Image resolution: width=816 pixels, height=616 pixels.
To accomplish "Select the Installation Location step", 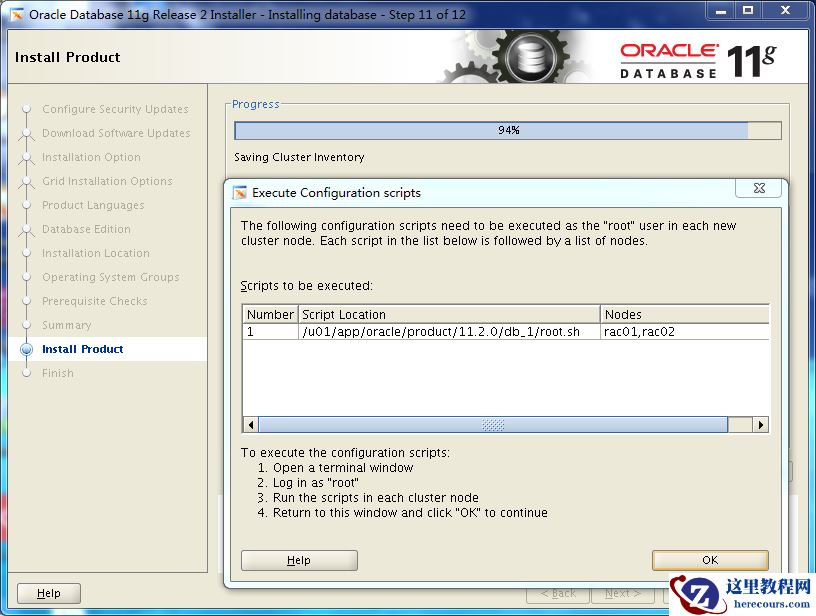I will [x=96, y=253].
